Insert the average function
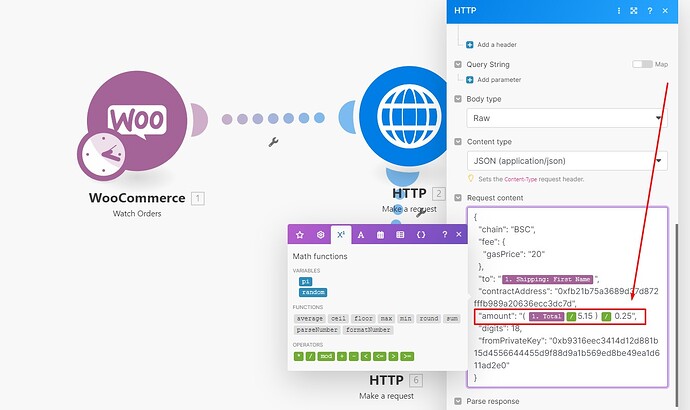This screenshot has height=410, width=690. tap(310, 318)
